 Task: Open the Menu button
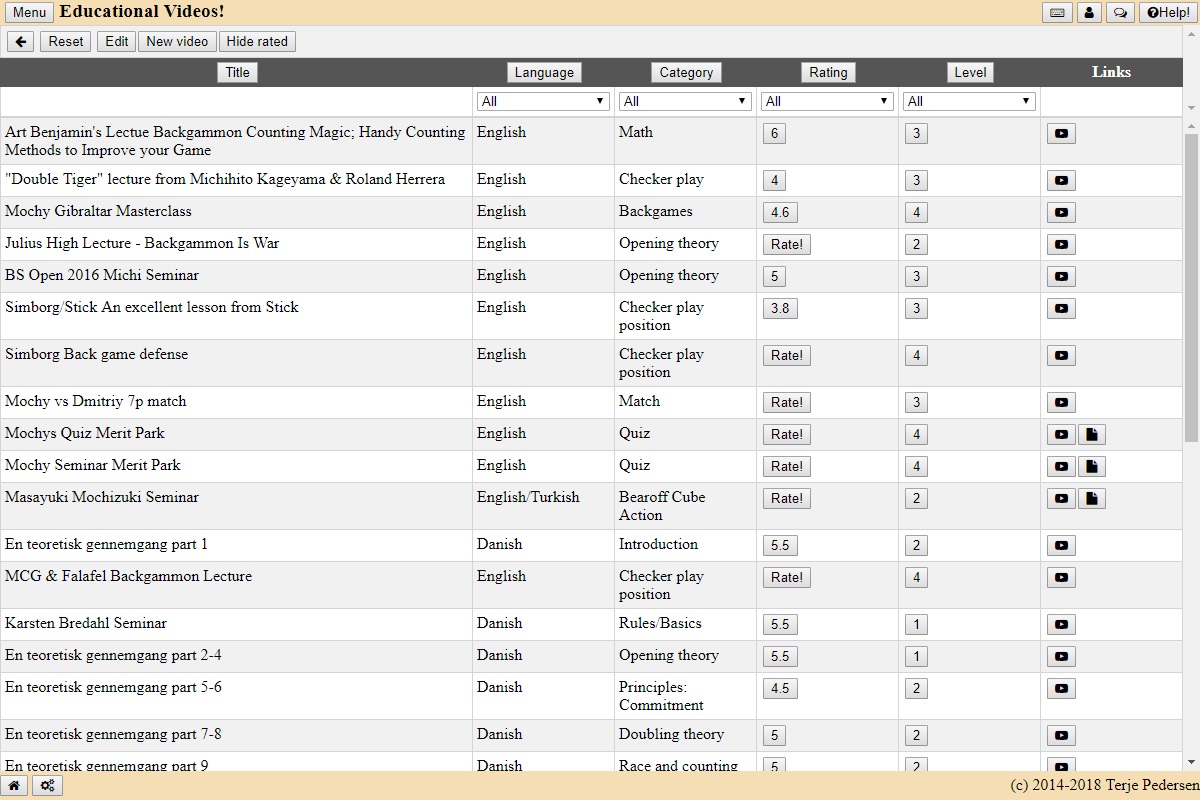click(30, 13)
